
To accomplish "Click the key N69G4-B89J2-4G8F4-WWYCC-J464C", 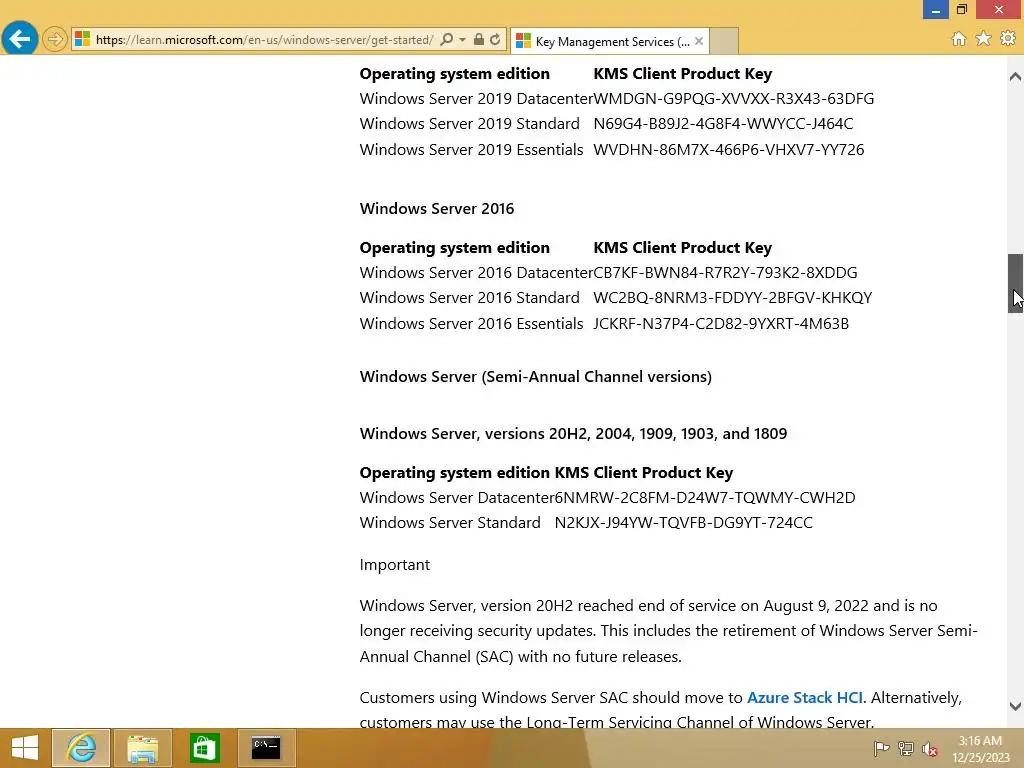I will (x=723, y=123).
